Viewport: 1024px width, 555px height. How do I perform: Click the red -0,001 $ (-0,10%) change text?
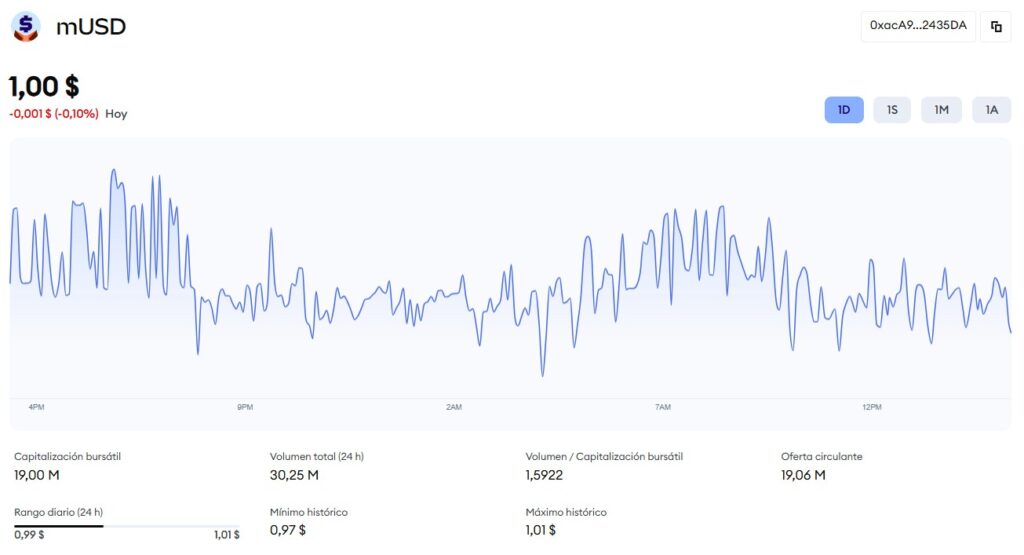click(54, 114)
